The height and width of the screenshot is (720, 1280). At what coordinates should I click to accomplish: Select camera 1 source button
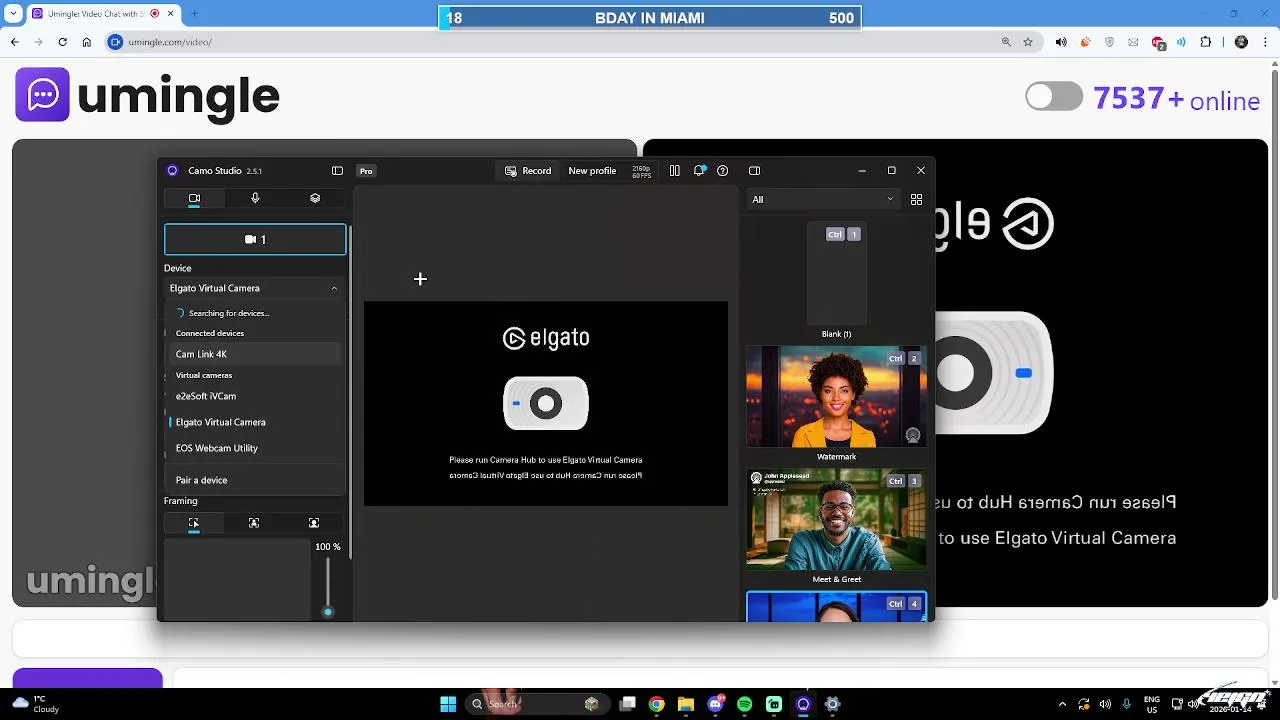click(255, 240)
